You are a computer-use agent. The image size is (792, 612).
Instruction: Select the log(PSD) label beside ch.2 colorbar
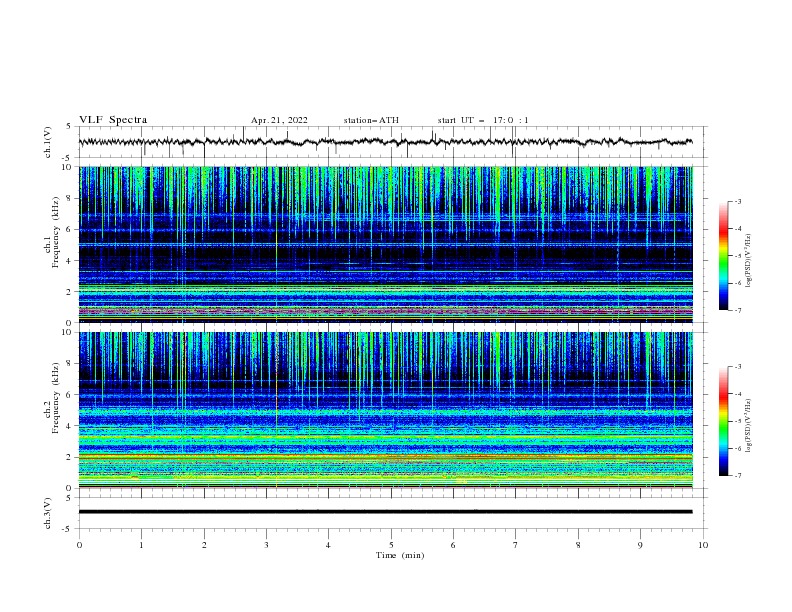[748, 426]
